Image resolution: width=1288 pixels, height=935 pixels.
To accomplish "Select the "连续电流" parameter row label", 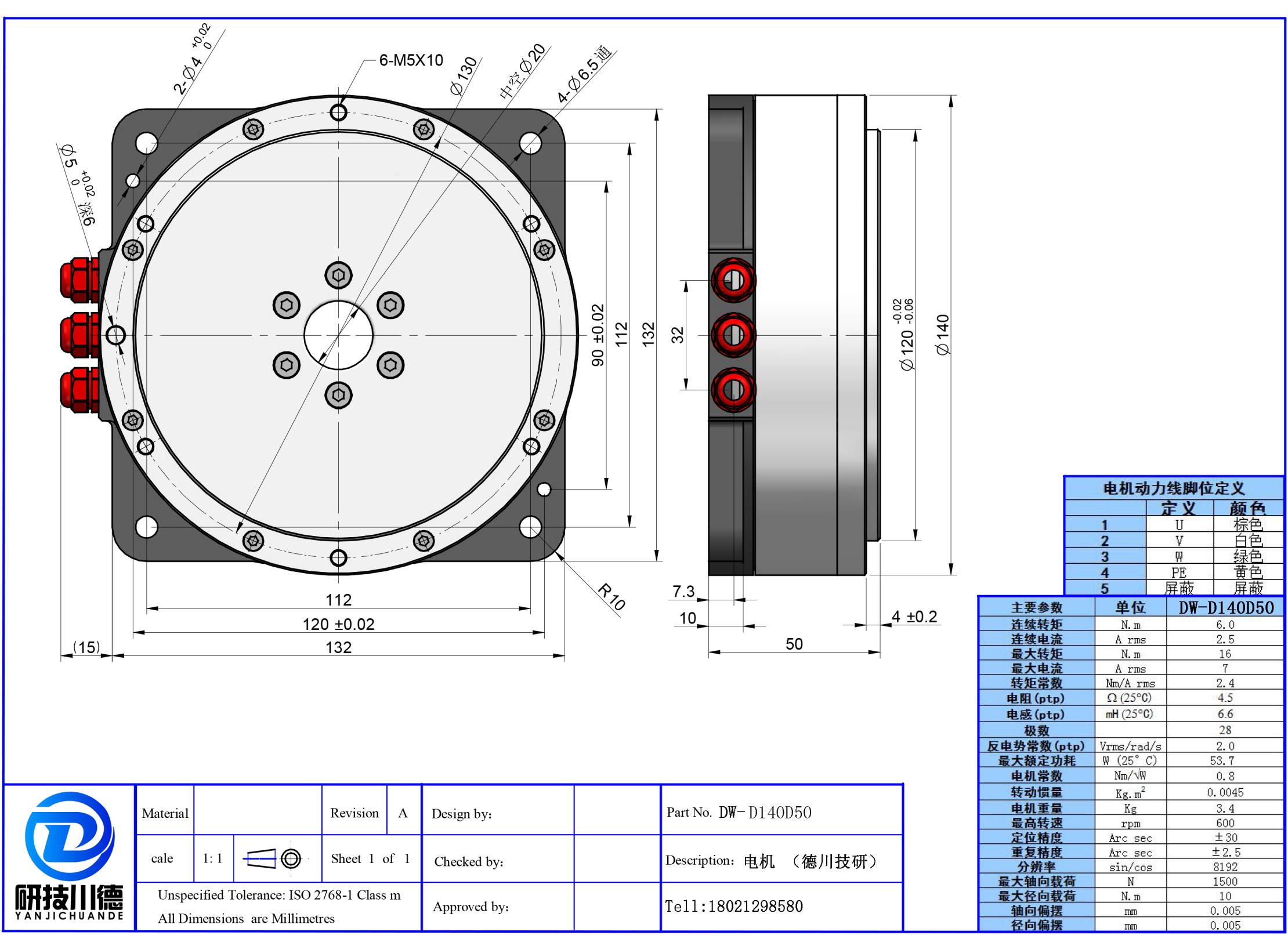I will coord(1037,639).
